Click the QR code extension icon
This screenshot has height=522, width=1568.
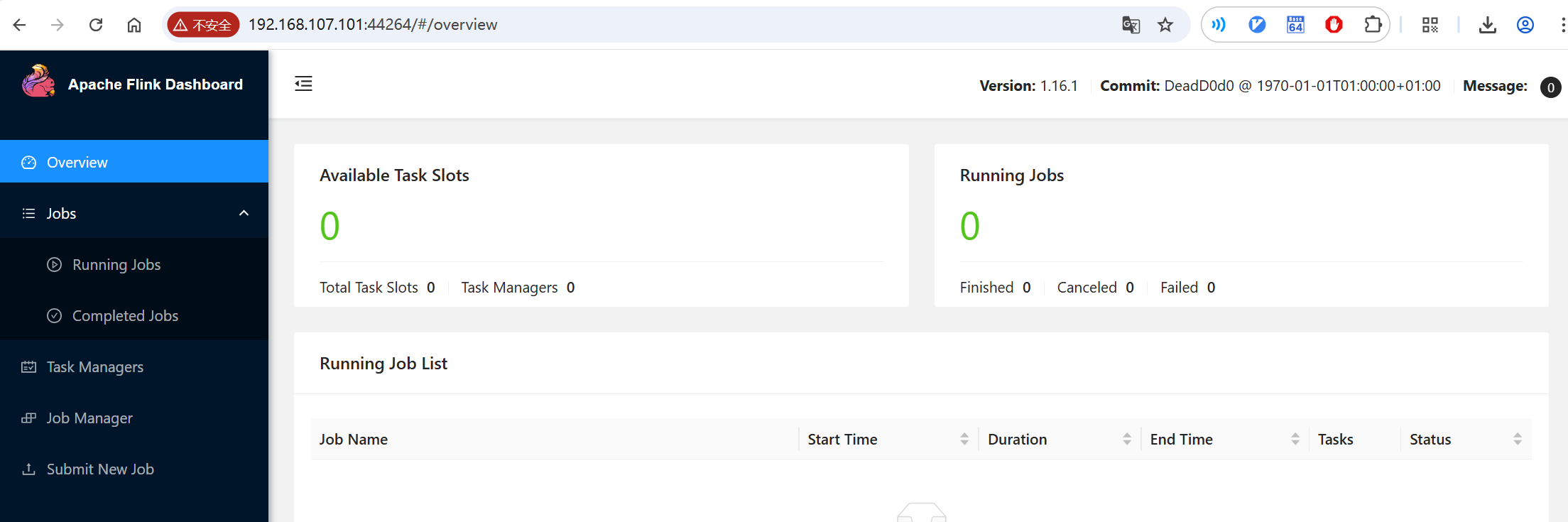click(x=1430, y=25)
